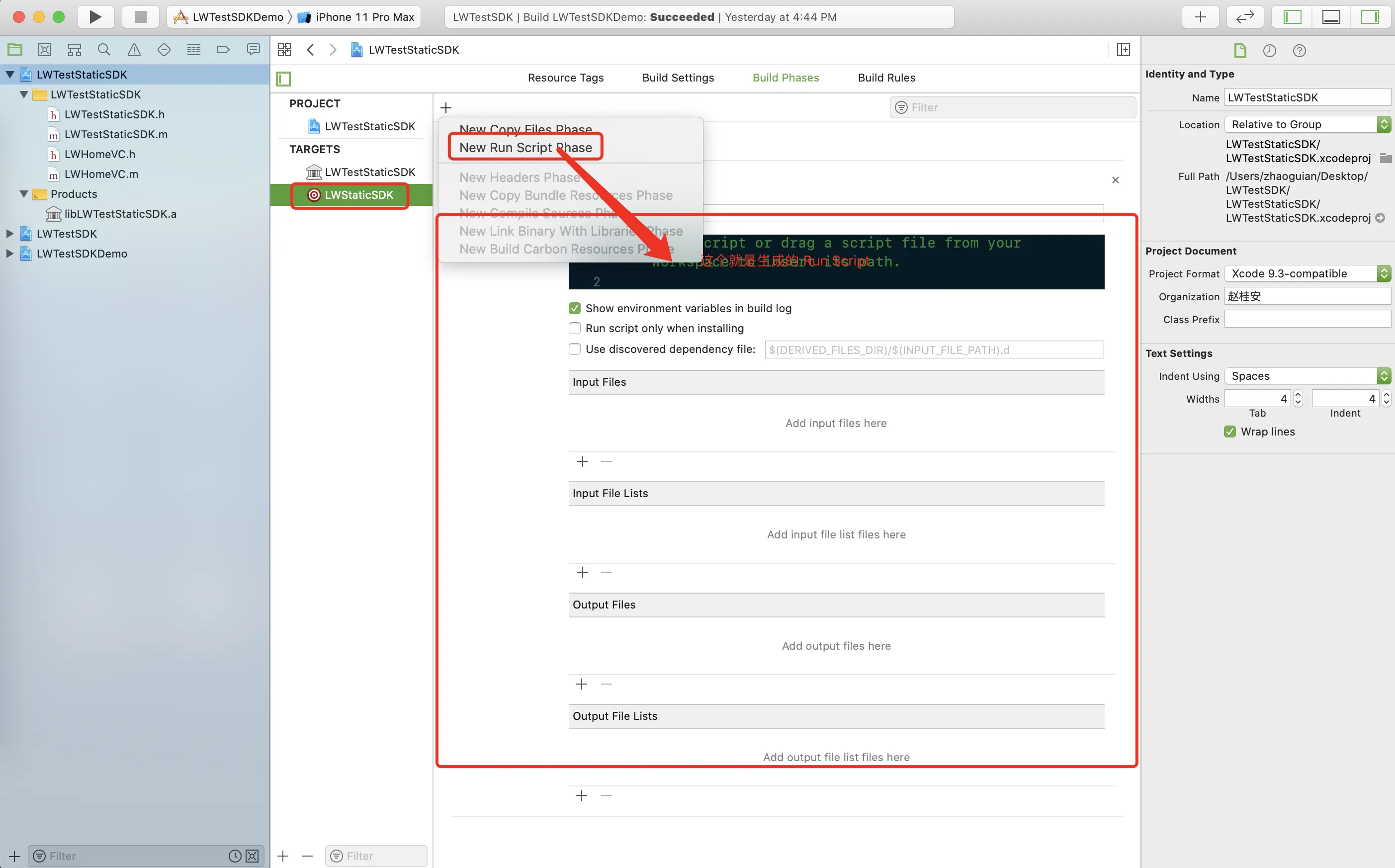Increment the Tab width stepper
This screenshot has height=868, width=1395.
point(1298,395)
